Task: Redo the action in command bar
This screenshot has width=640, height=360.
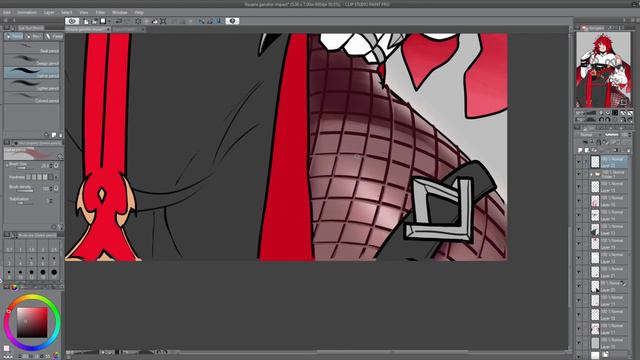Action: (x=127, y=21)
